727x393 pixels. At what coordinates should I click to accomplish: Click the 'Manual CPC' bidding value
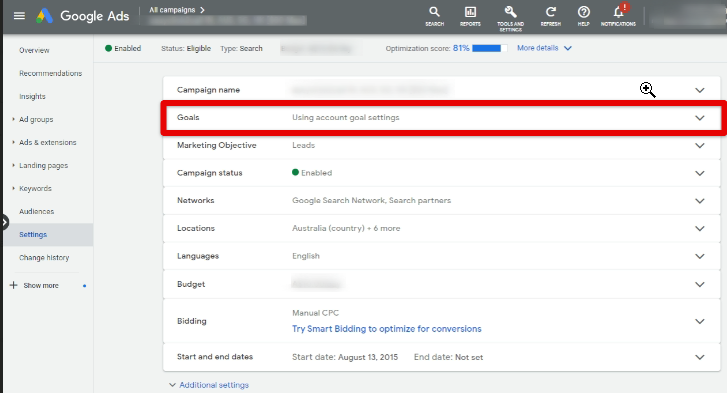(x=315, y=313)
